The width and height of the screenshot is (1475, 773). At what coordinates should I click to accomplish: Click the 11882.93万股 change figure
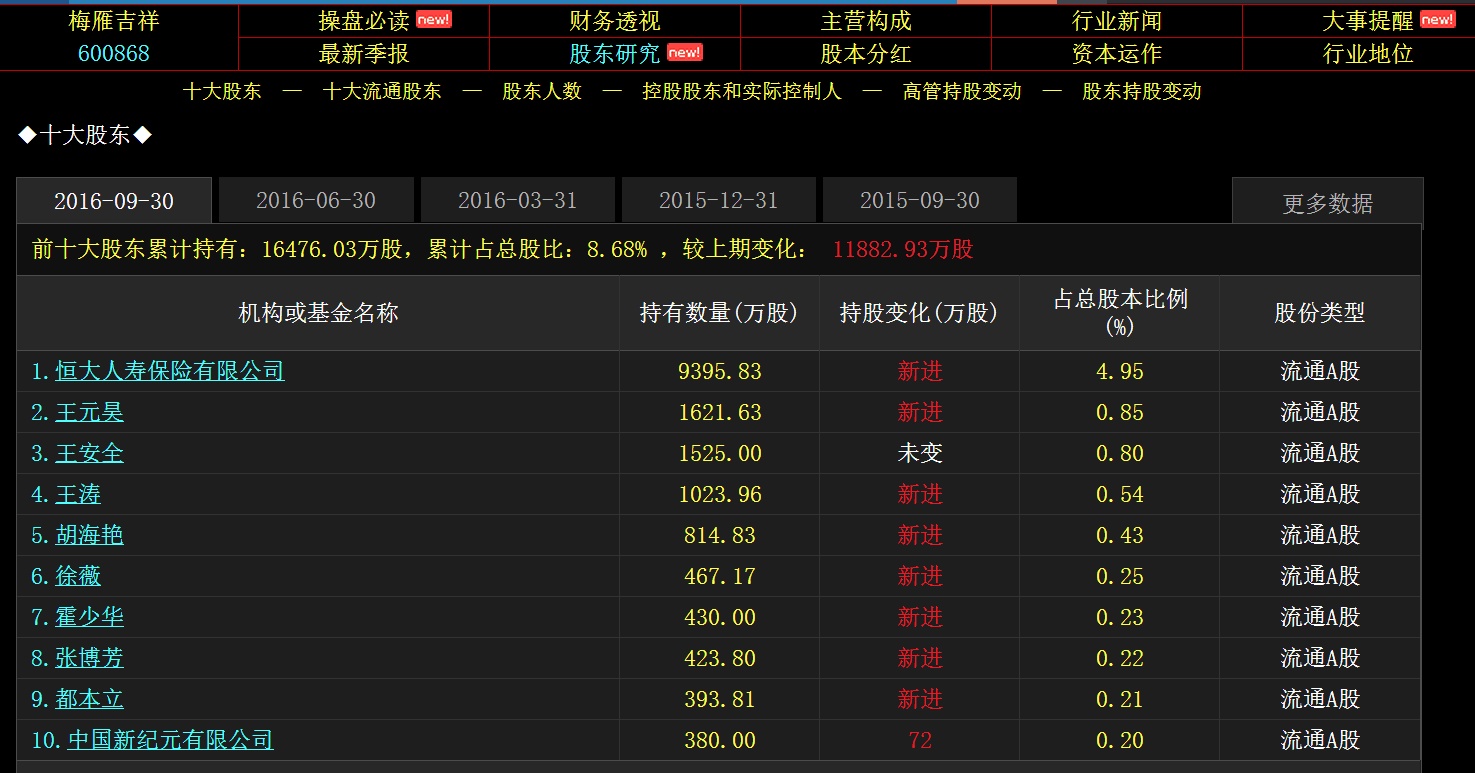pyautogui.click(x=903, y=249)
